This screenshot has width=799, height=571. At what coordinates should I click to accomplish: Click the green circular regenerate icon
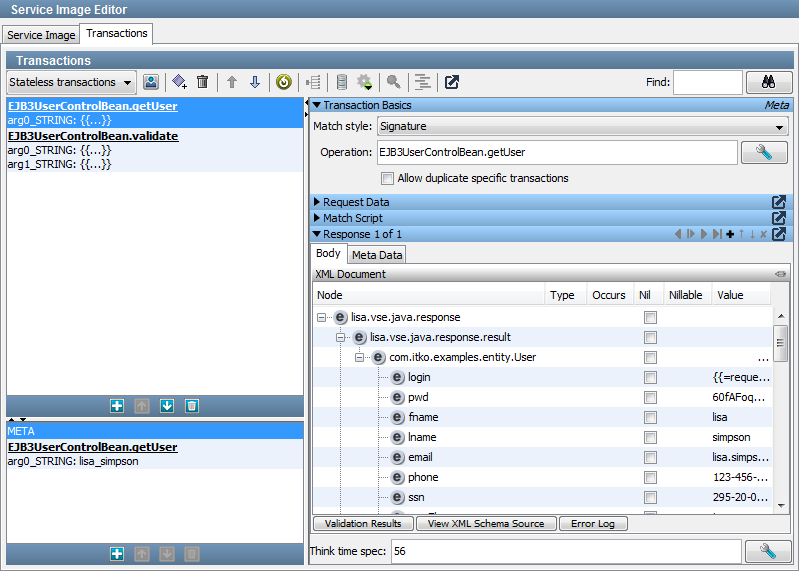click(x=284, y=82)
